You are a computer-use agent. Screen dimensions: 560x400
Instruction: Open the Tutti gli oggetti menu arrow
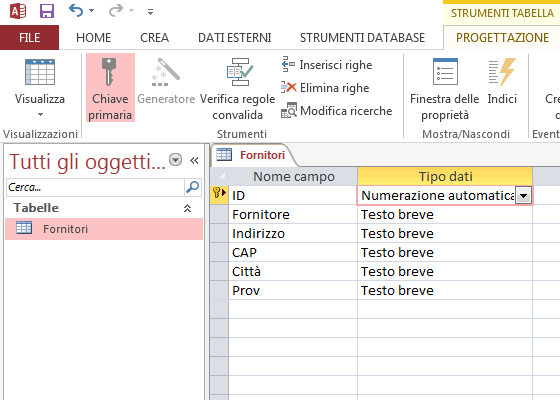(x=175, y=160)
